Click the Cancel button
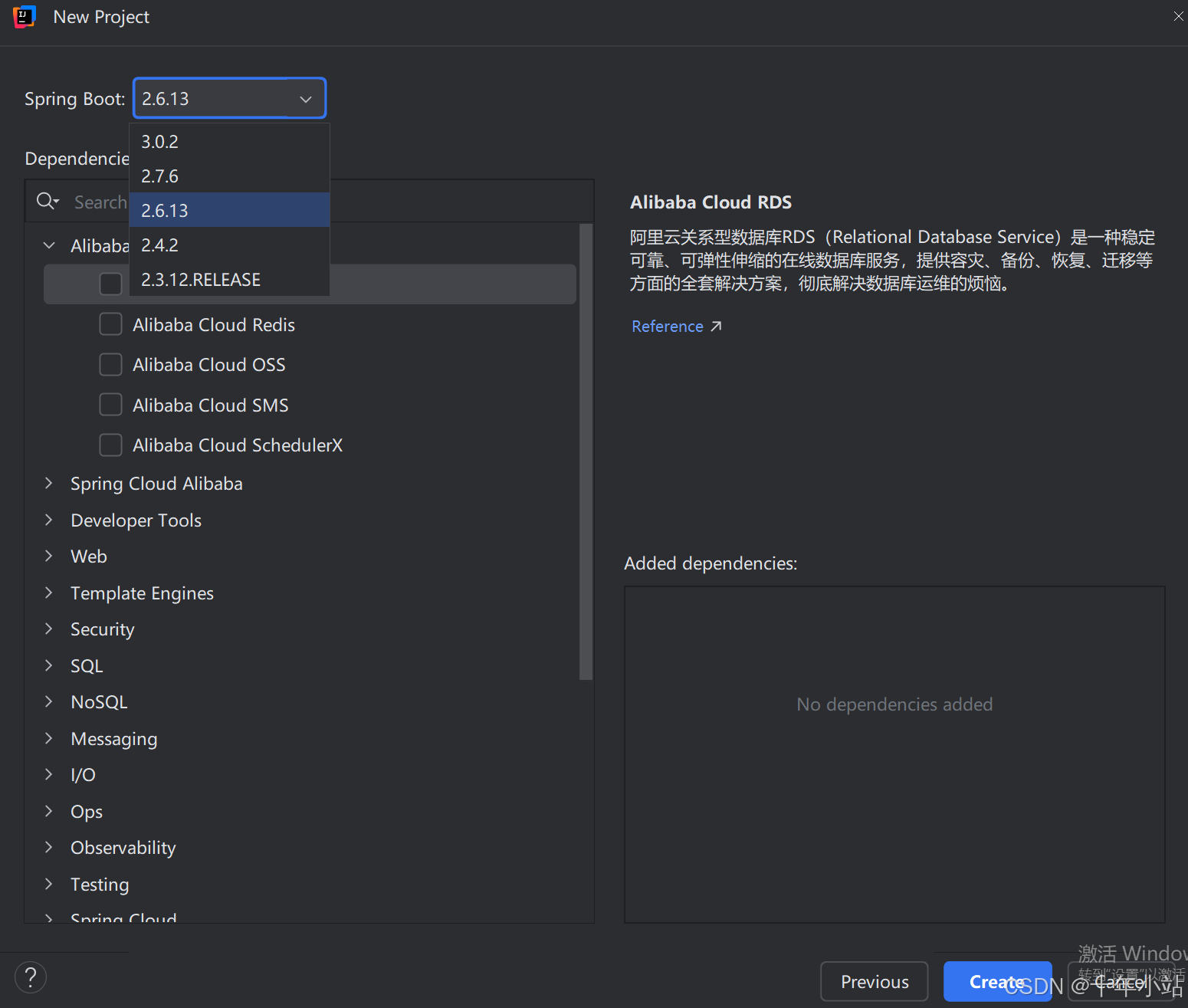 [1121, 981]
